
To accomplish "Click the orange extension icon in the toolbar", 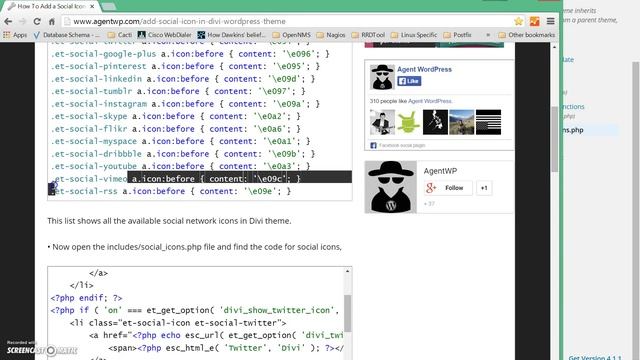I will pyautogui.click(x=534, y=21).
